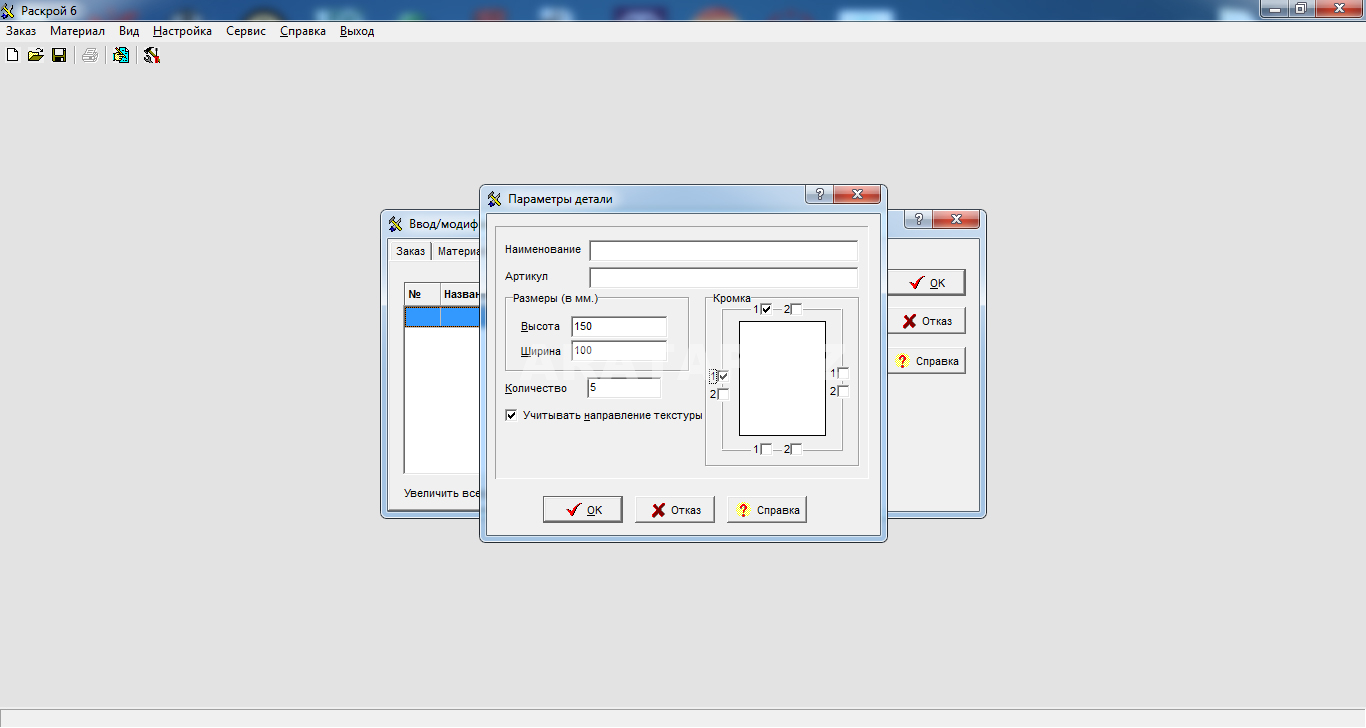Click the help question mark in Ввод/модиф window title bar
The image size is (1366, 728).
click(x=918, y=219)
